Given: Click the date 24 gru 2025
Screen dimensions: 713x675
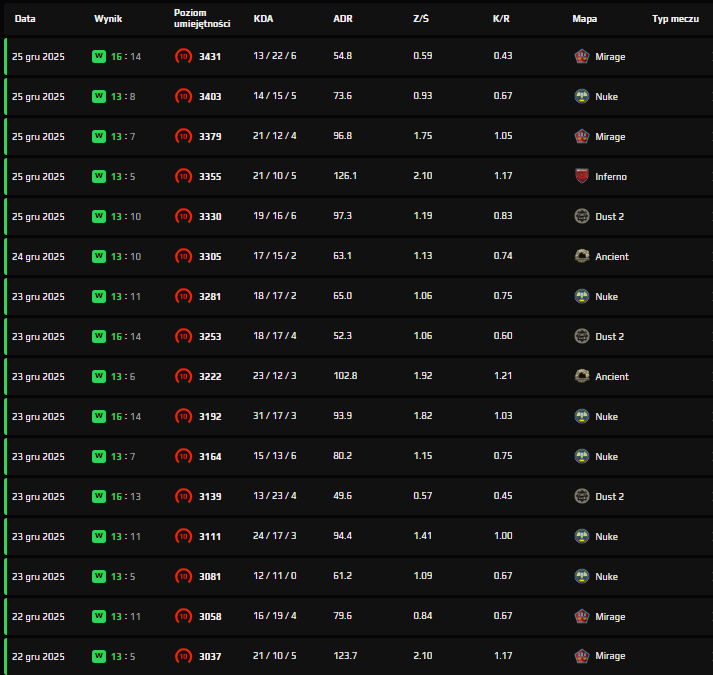Looking at the screenshot, I should tap(38, 257).
